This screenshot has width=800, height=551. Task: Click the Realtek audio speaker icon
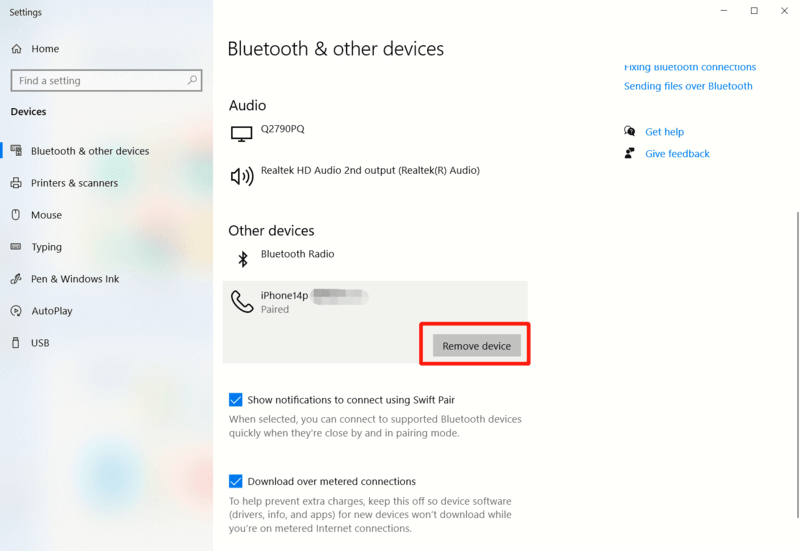click(242, 177)
